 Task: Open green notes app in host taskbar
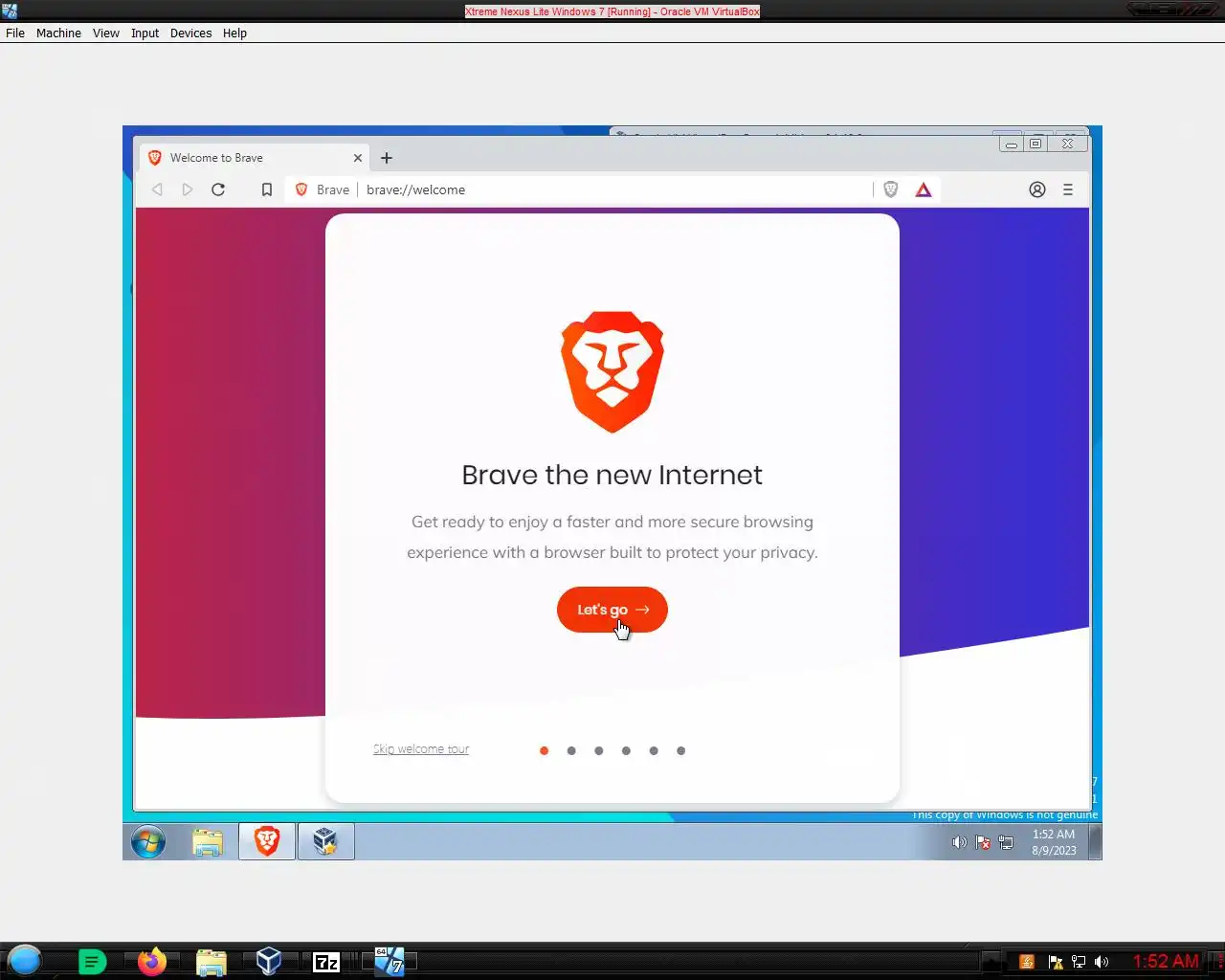pyautogui.click(x=92, y=962)
